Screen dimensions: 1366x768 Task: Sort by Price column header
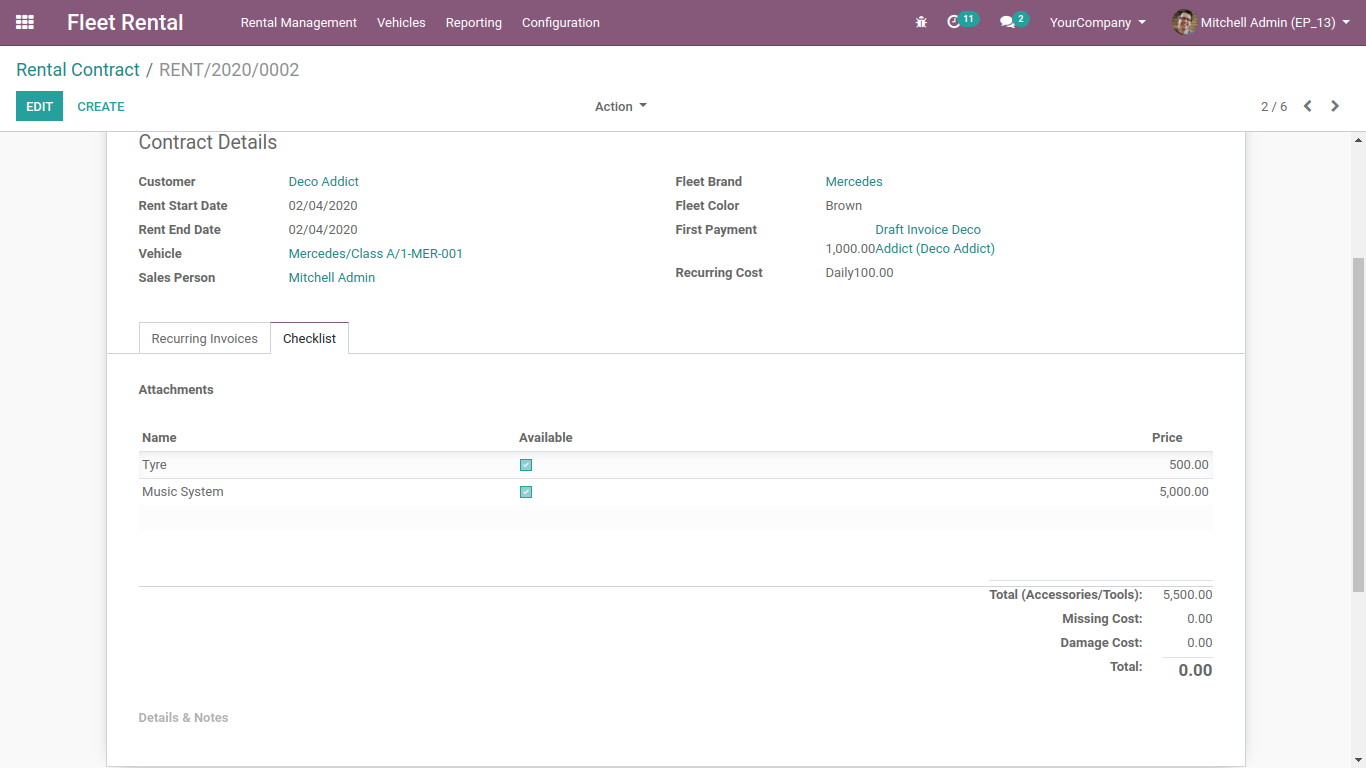click(x=1167, y=438)
